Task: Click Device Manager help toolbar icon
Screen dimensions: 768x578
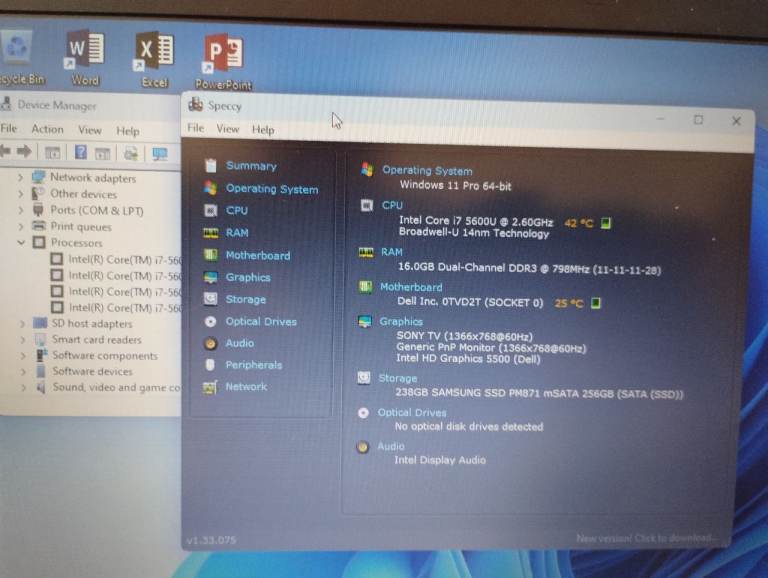Action: (81, 152)
